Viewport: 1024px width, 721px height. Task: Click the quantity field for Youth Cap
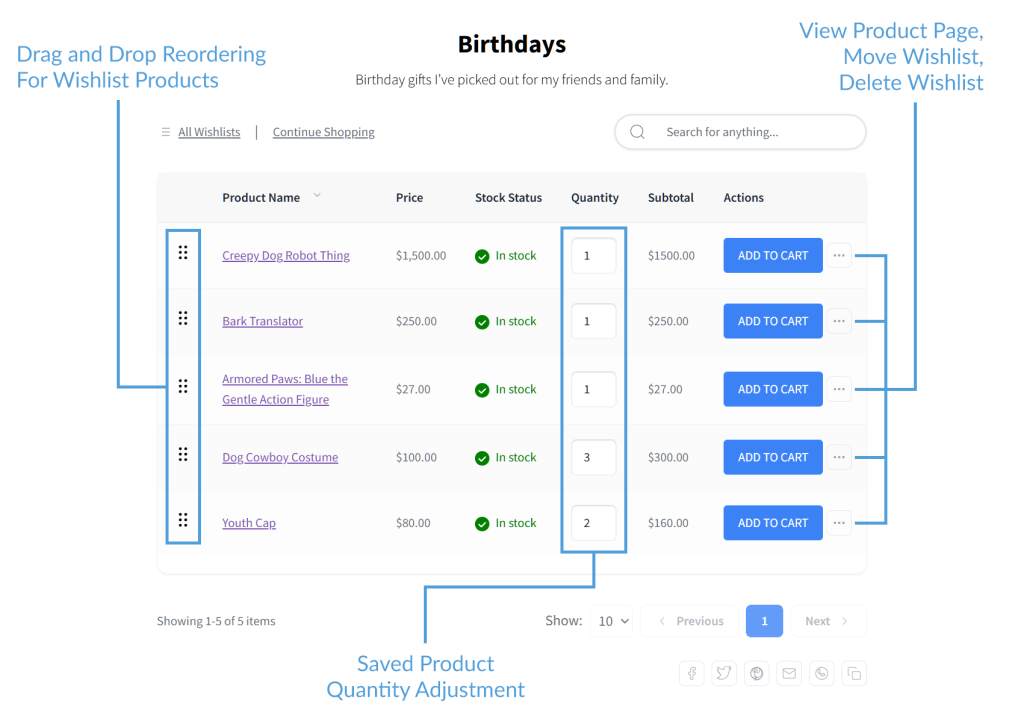tap(593, 522)
